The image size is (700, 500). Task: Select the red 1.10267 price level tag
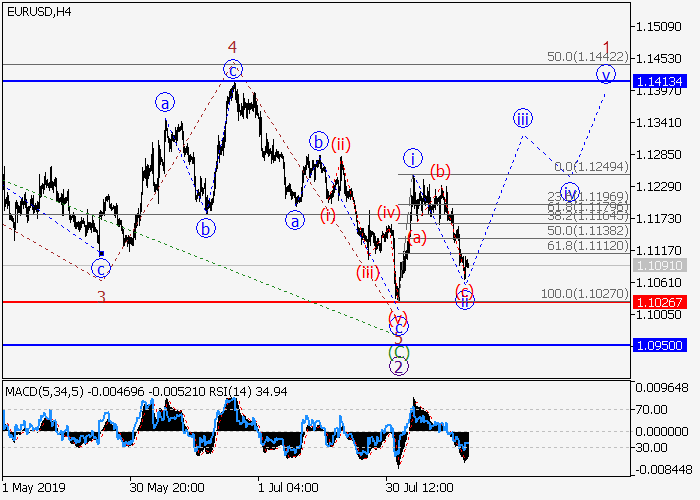[x=658, y=301]
